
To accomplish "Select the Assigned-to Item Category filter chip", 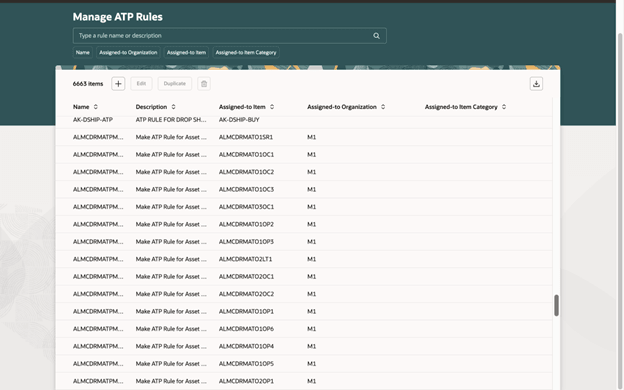I will click(x=246, y=53).
